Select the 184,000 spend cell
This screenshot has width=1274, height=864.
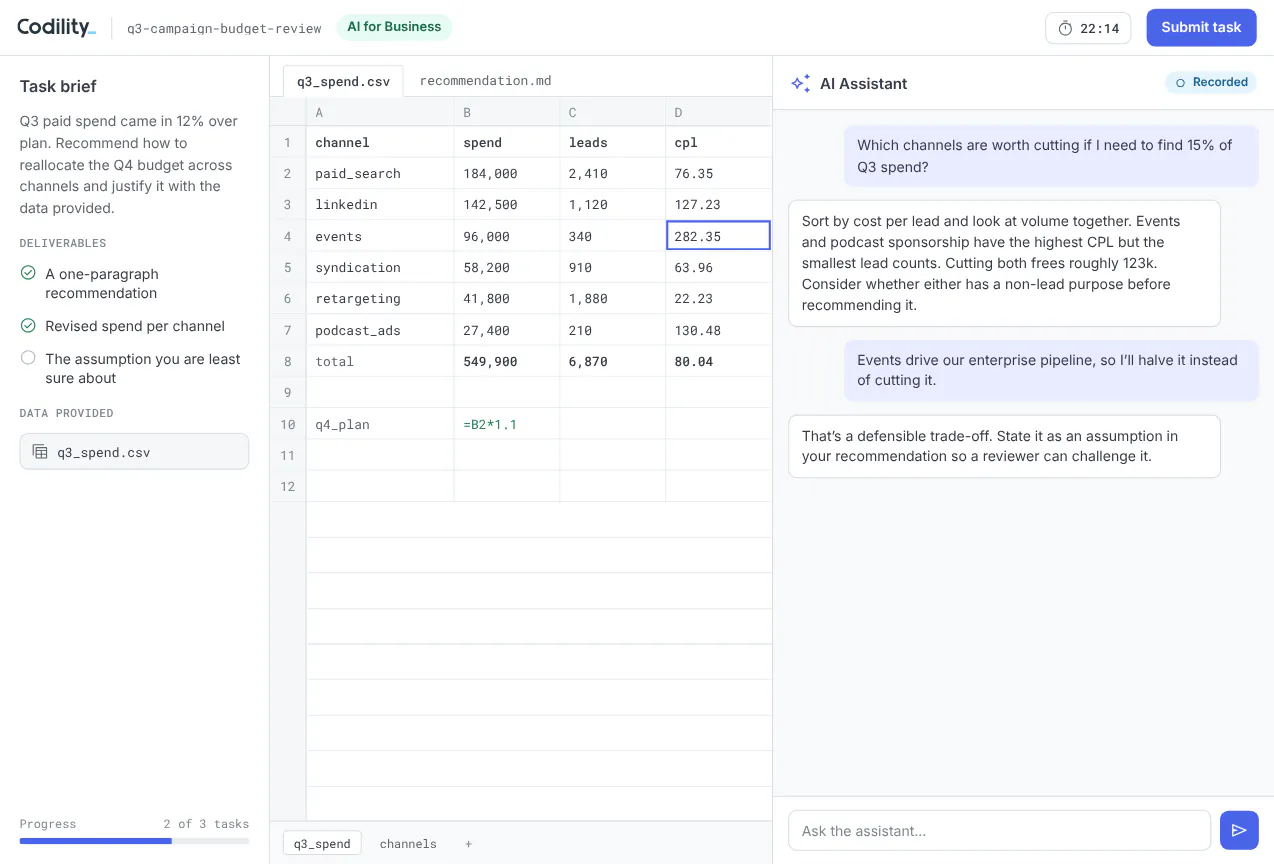(507, 173)
